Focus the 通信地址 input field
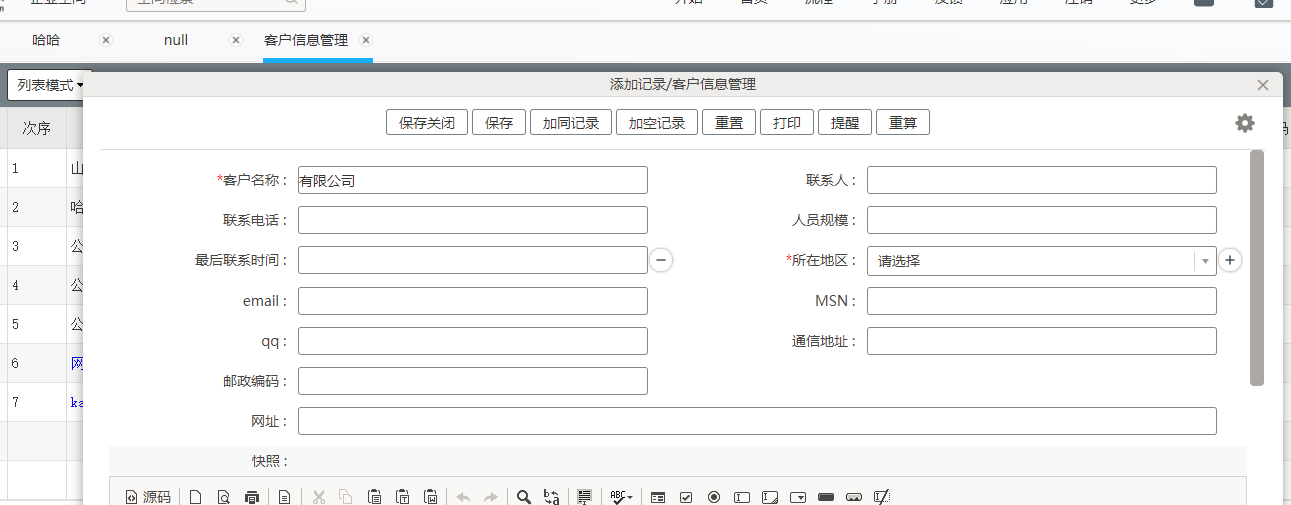Viewport: 1291px width, 505px height. coord(1042,341)
